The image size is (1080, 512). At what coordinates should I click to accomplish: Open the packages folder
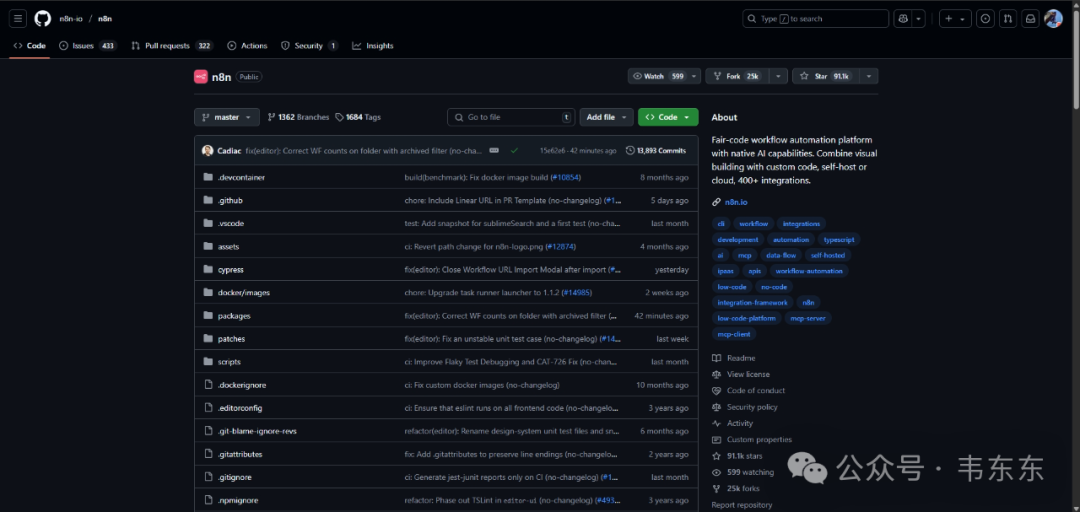tap(234, 316)
